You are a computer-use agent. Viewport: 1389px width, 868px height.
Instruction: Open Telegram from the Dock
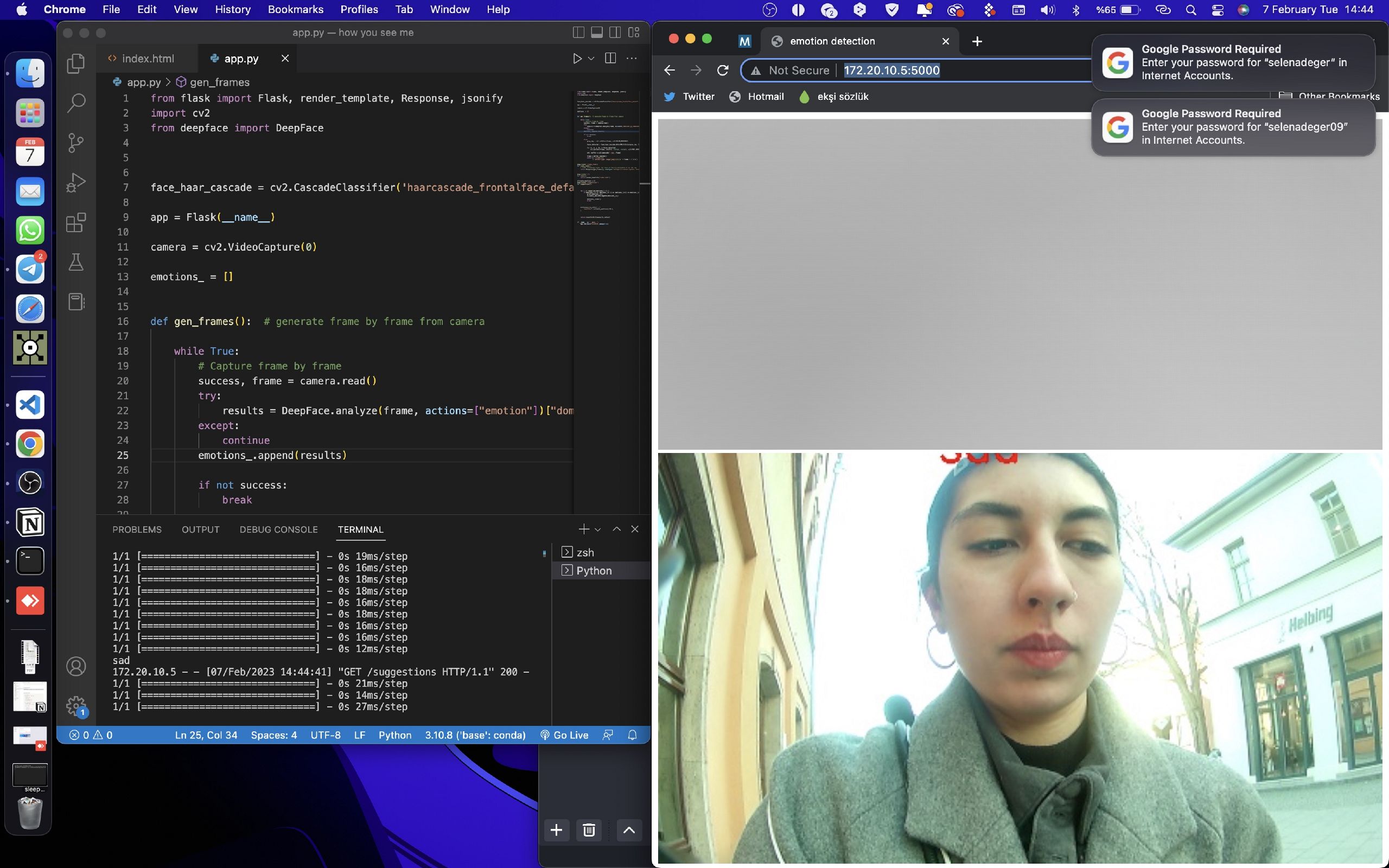click(30, 269)
